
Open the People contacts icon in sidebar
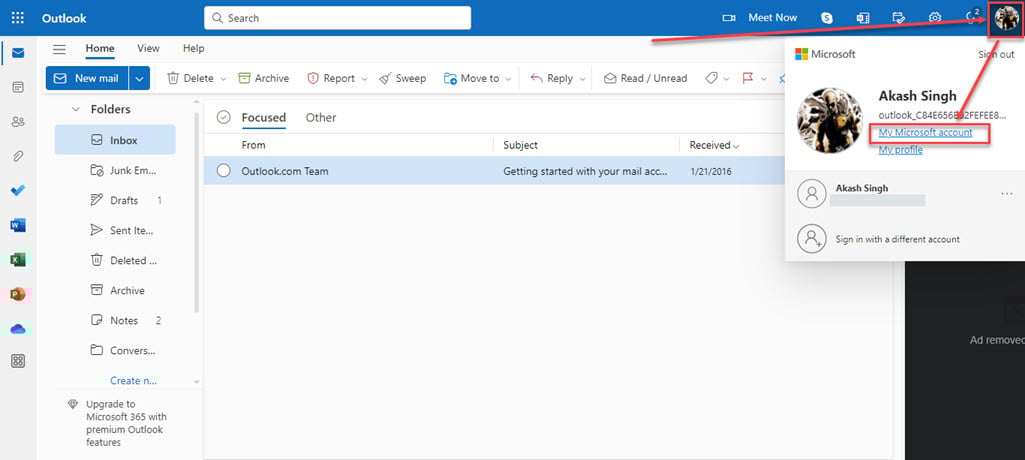pos(18,122)
